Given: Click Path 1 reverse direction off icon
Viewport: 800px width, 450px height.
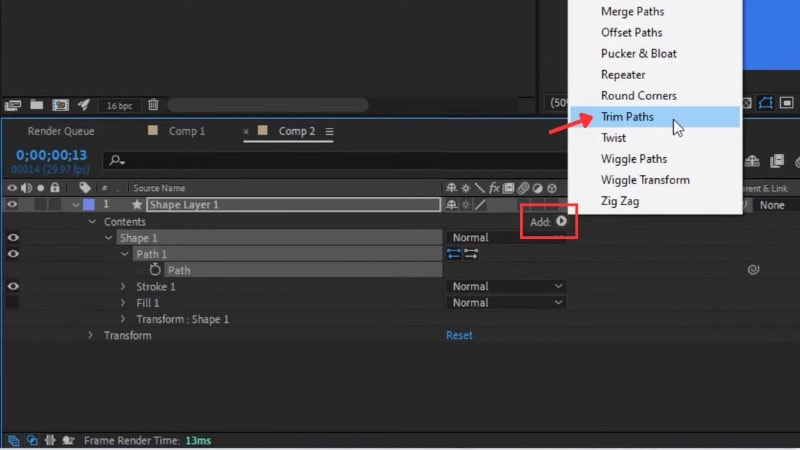Looking at the screenshot, I should (x=471, y=253).
